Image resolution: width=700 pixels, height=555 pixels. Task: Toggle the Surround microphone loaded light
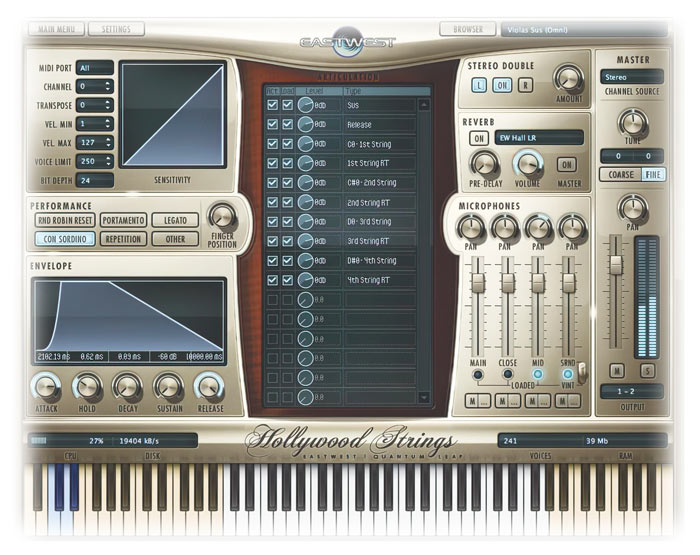click(x=567, y=374)
